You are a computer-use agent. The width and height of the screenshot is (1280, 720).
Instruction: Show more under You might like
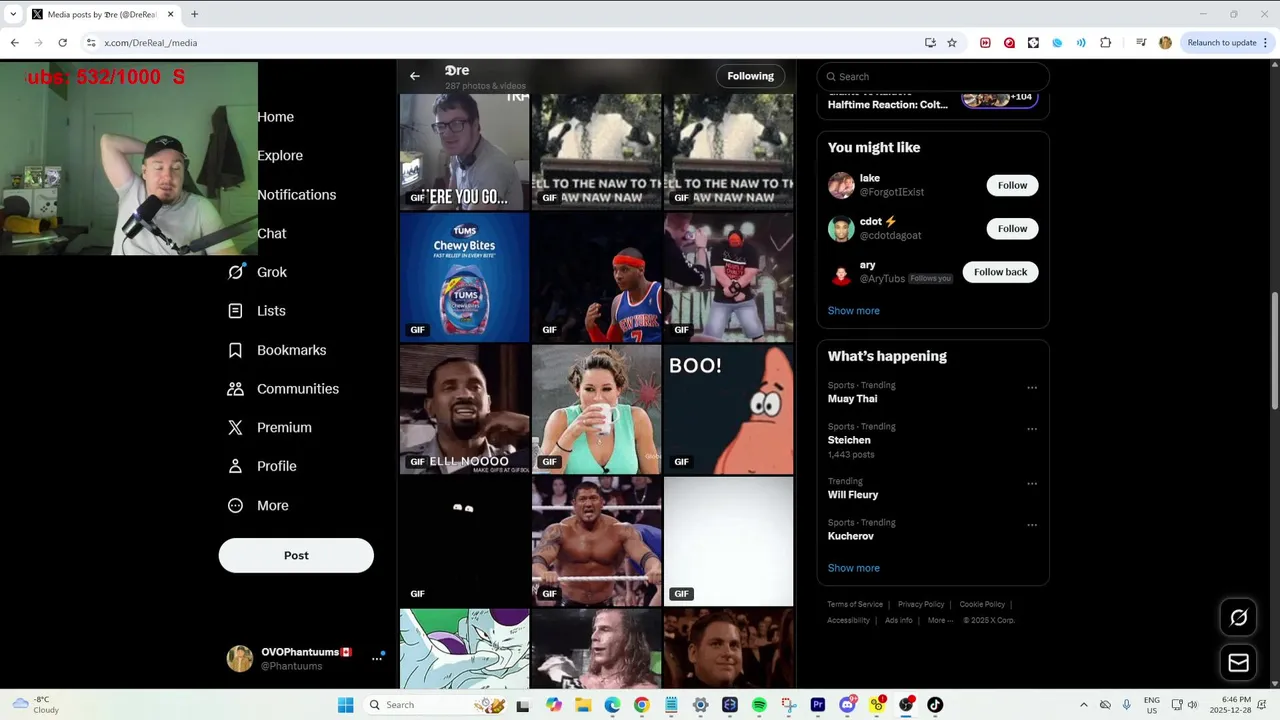(853, 311)
